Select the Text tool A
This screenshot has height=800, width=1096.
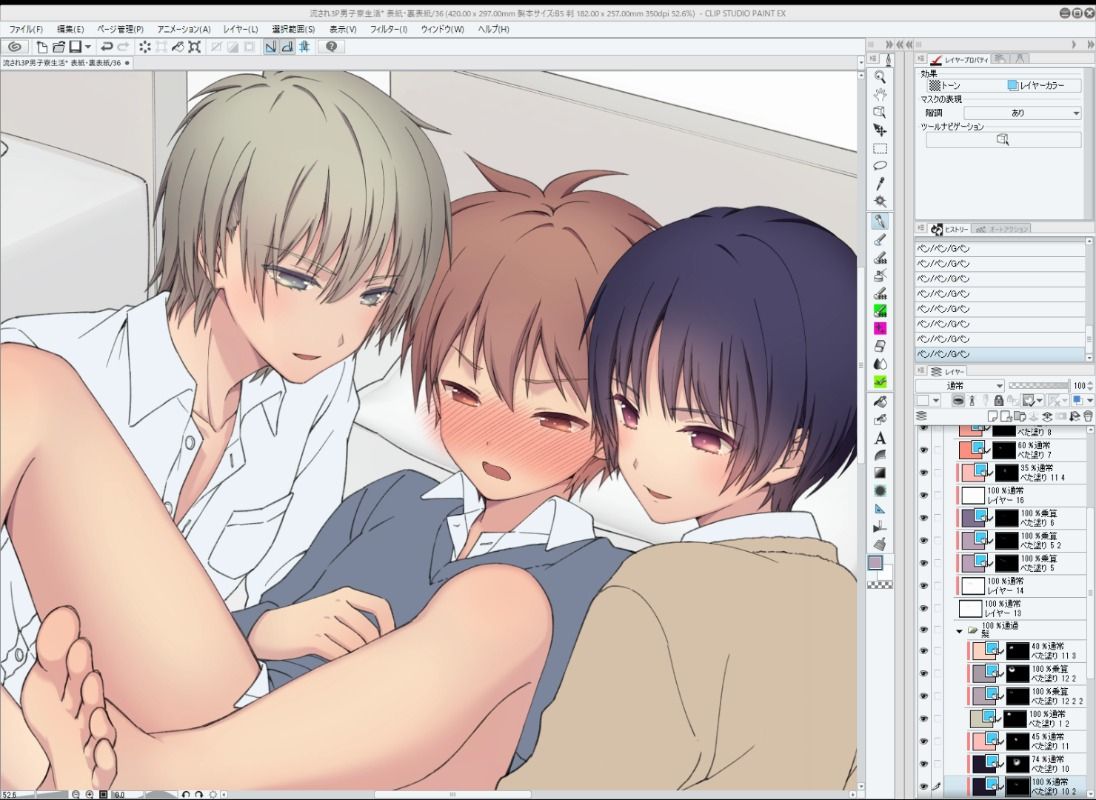pyautogui.click(x=880, y=438)
